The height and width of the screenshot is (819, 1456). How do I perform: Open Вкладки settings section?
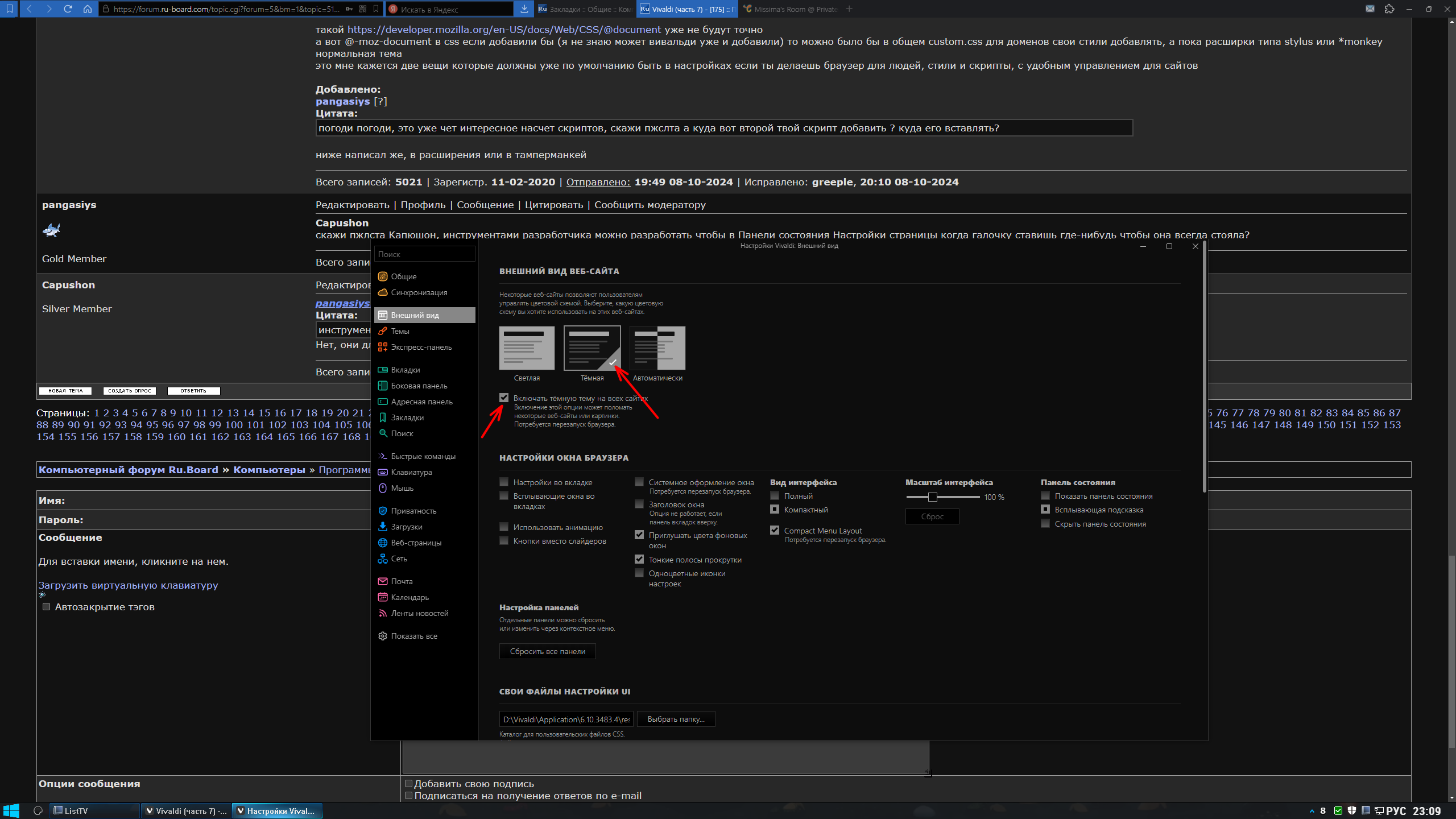point(424,370)
